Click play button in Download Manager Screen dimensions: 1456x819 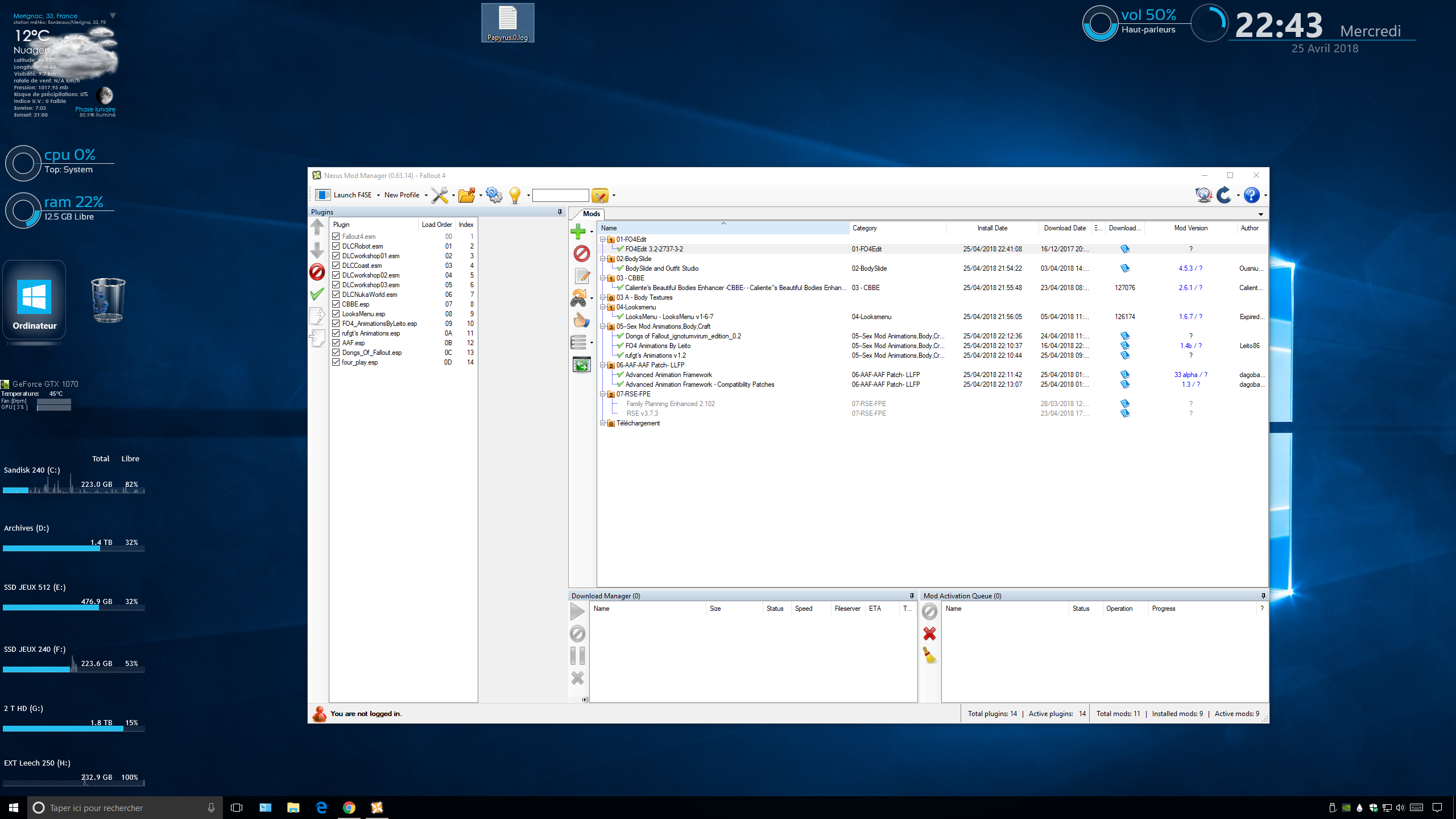(577, 611)
